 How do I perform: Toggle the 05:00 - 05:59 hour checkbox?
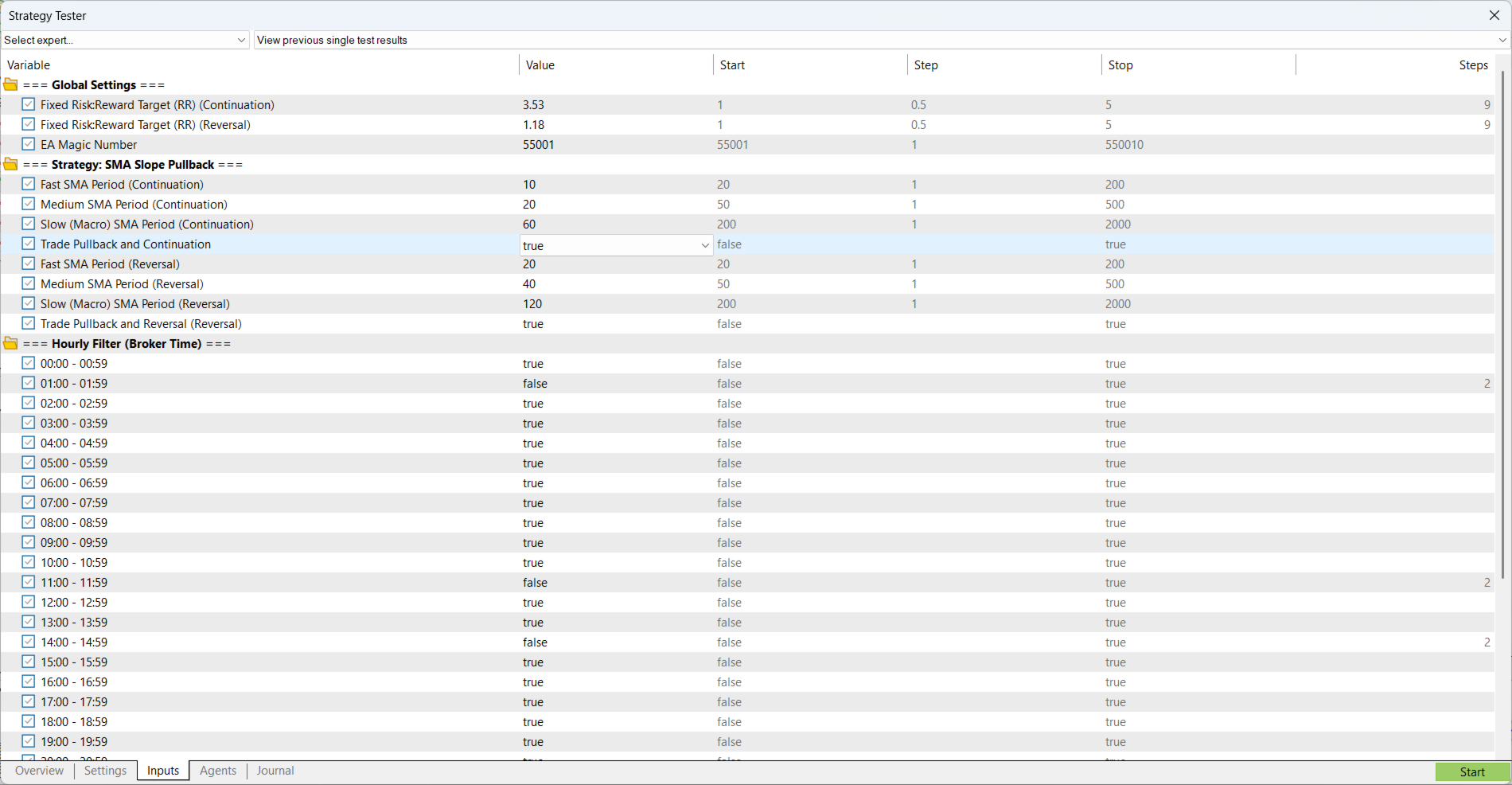click(x=29, y=463)
